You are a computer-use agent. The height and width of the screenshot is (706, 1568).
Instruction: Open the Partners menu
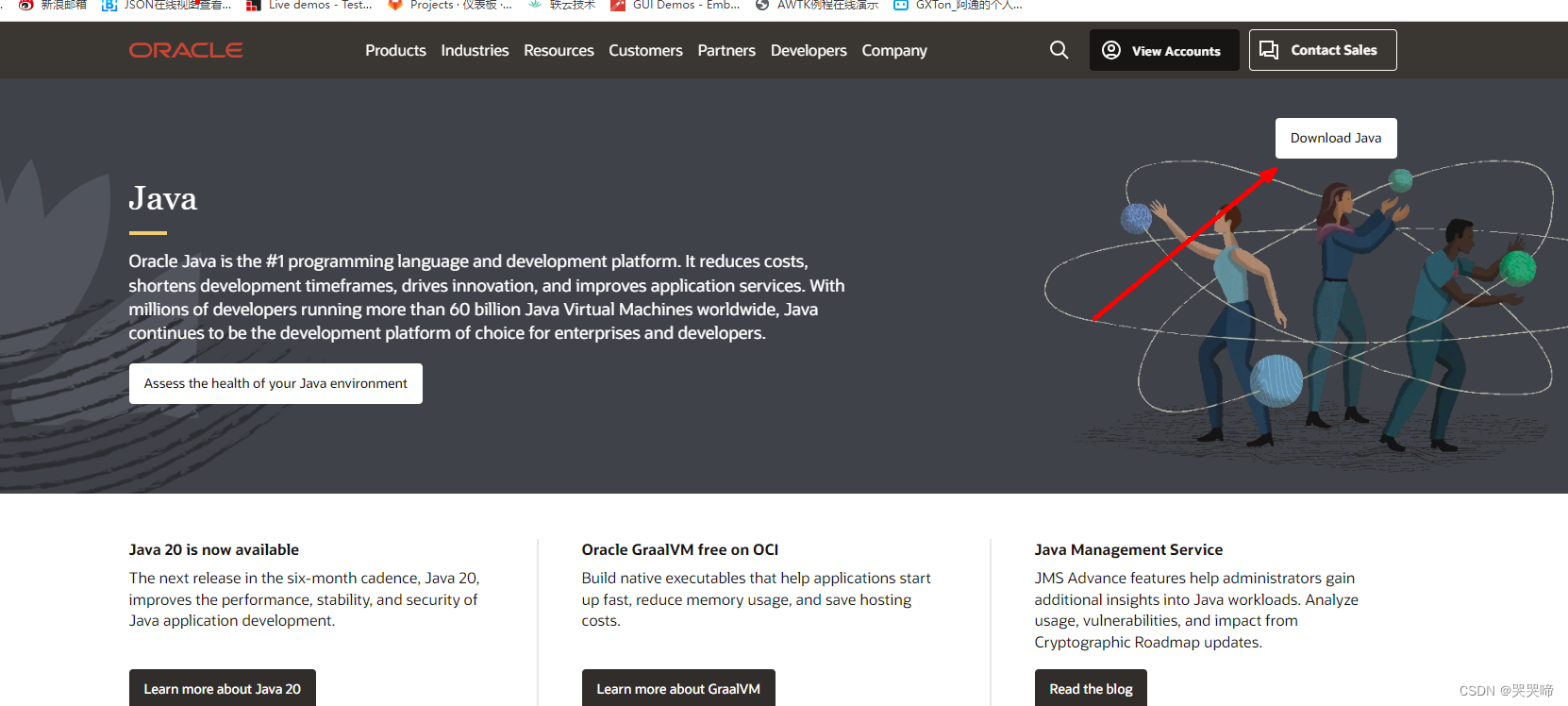pos(726,50)
